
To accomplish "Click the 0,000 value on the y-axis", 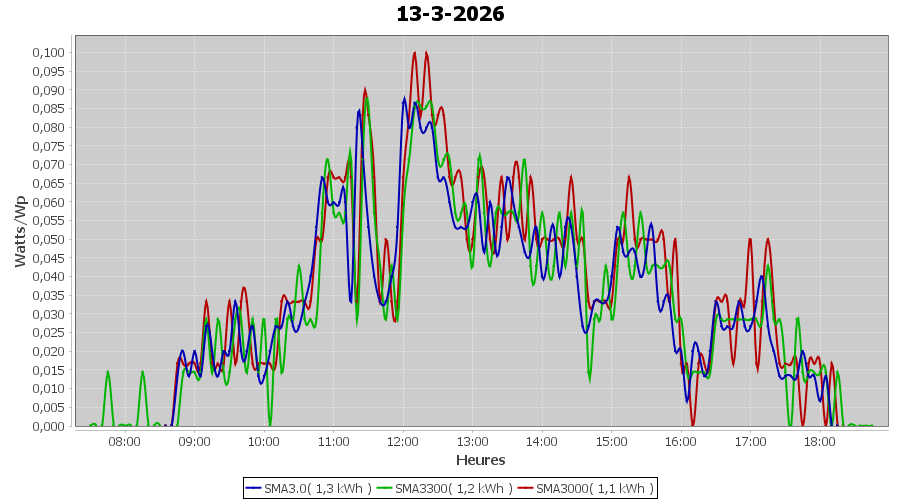I will tap(49, 426).
